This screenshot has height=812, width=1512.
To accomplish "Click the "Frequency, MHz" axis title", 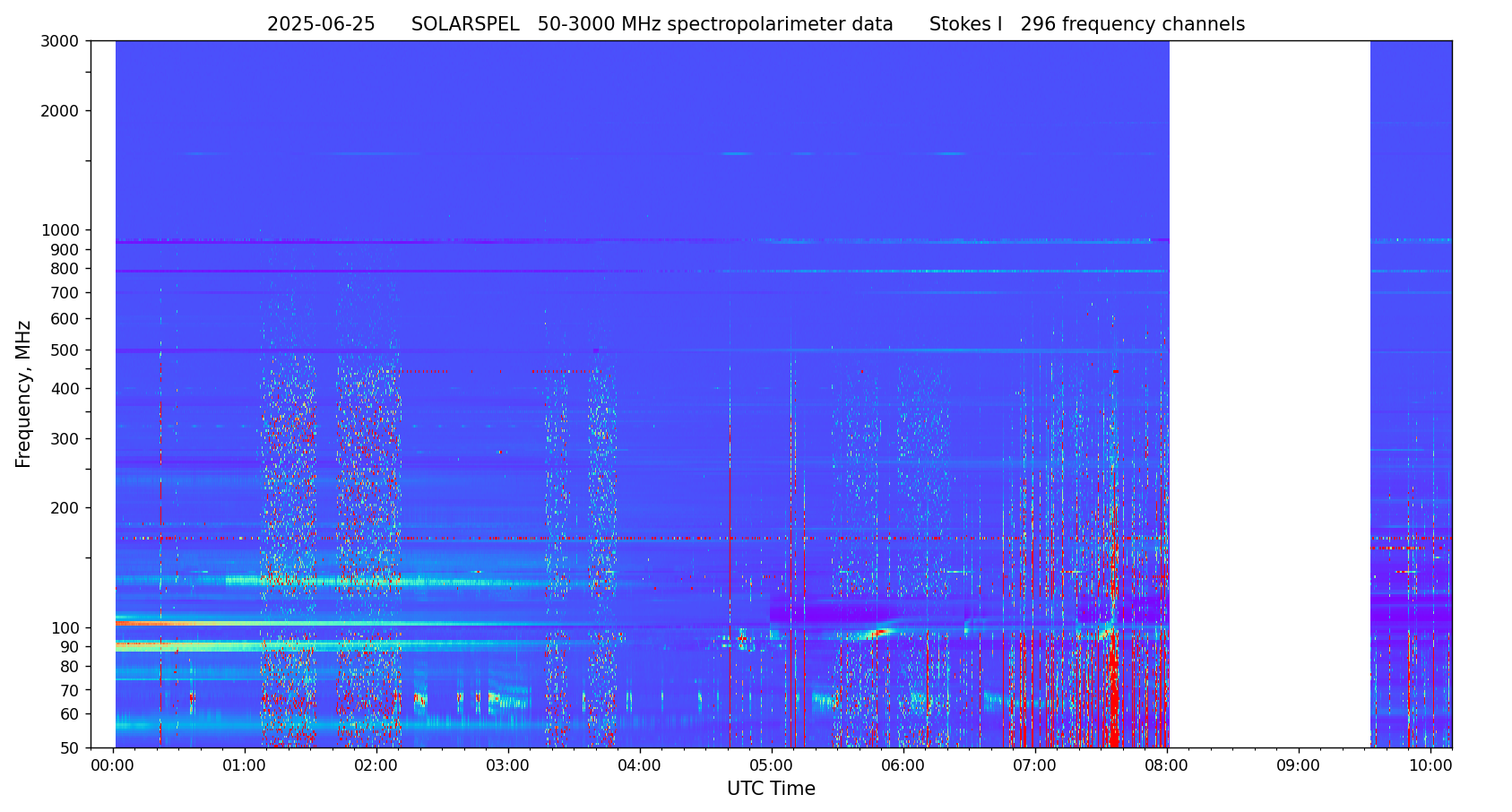I will pos(24,393).
